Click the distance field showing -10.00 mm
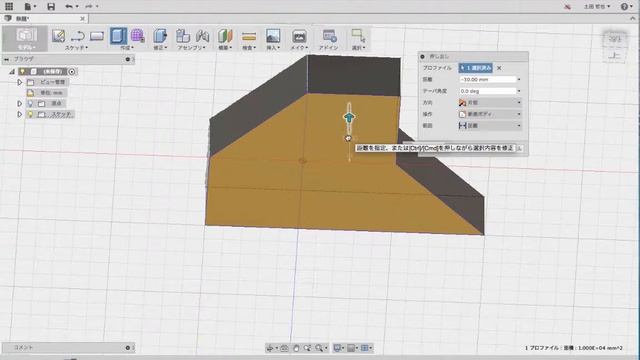Viewport: 640px width, 360px height. tap(487, 80)
